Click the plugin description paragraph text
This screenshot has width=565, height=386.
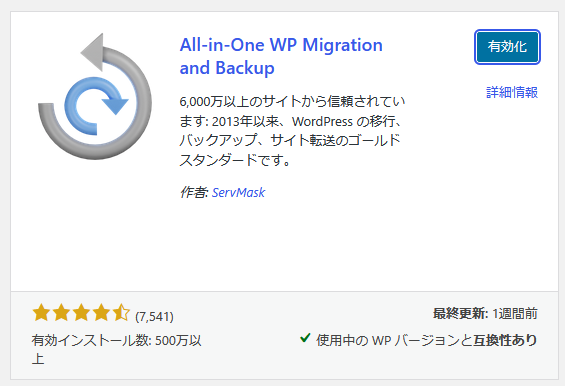pos(292,130)
